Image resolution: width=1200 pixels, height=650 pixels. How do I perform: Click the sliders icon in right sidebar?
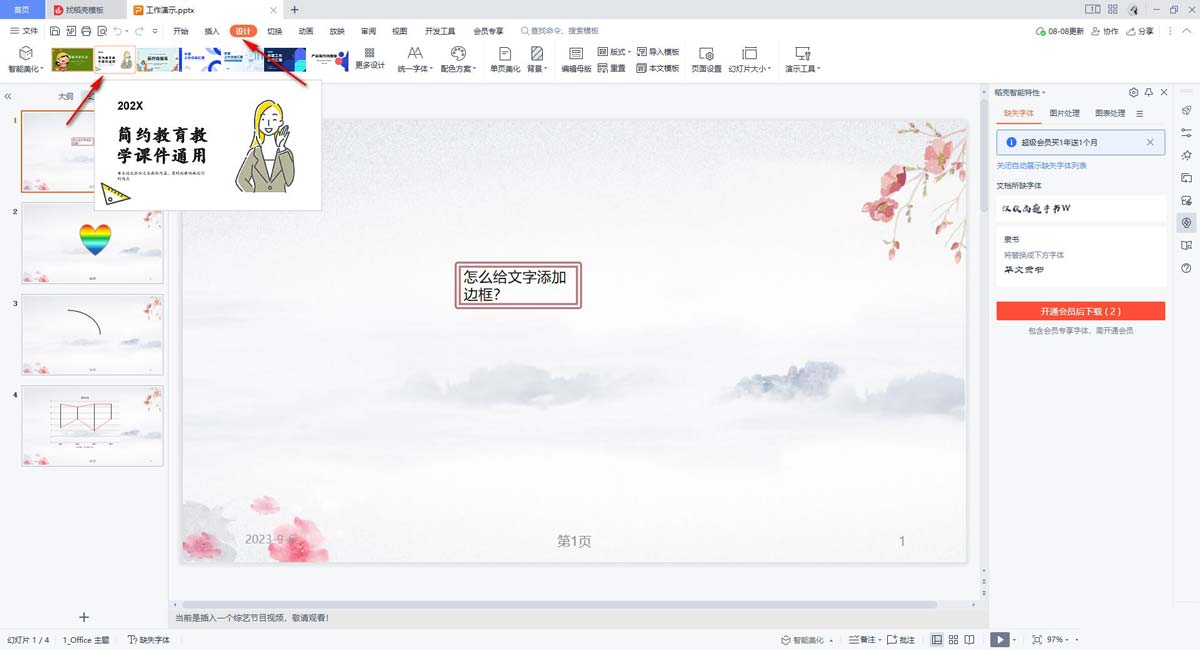tap(1186, 133)
